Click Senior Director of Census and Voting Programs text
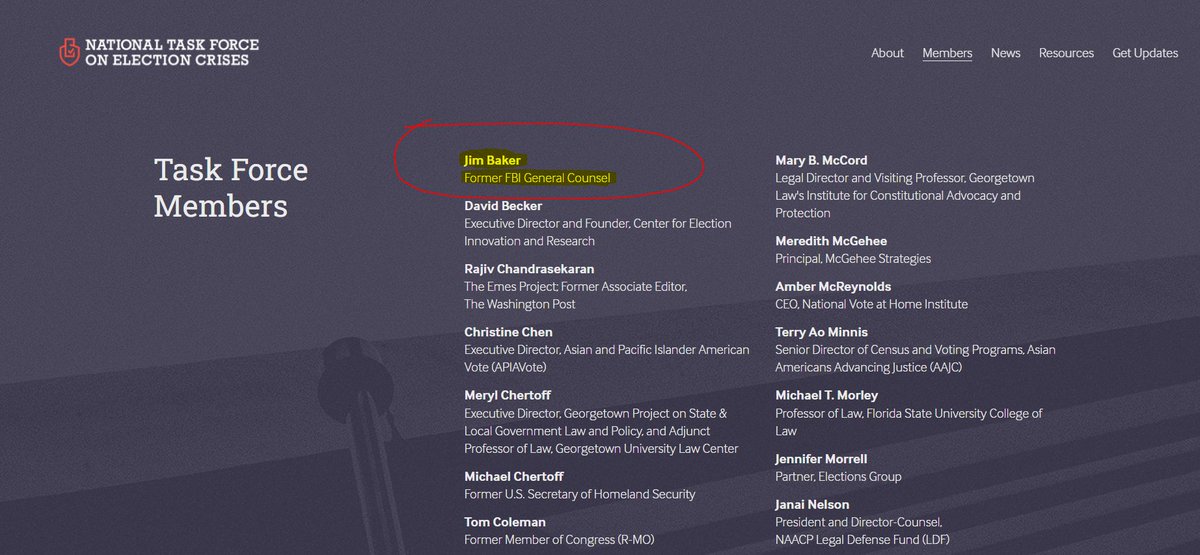The height and width of the screenshot is (555, 1200). pyautogui.click(x=915, y=358)
